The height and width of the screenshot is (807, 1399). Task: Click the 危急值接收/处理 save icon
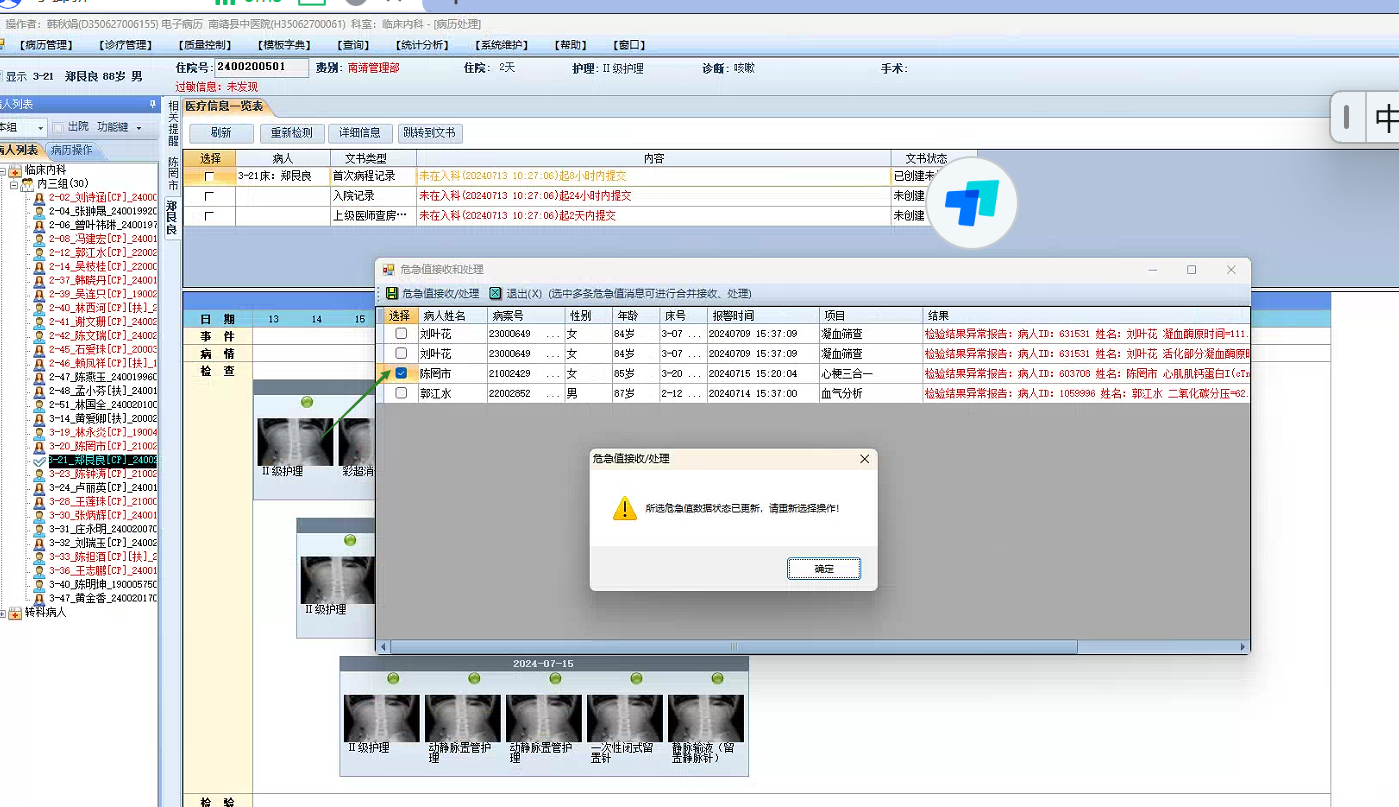coord(392,294)
